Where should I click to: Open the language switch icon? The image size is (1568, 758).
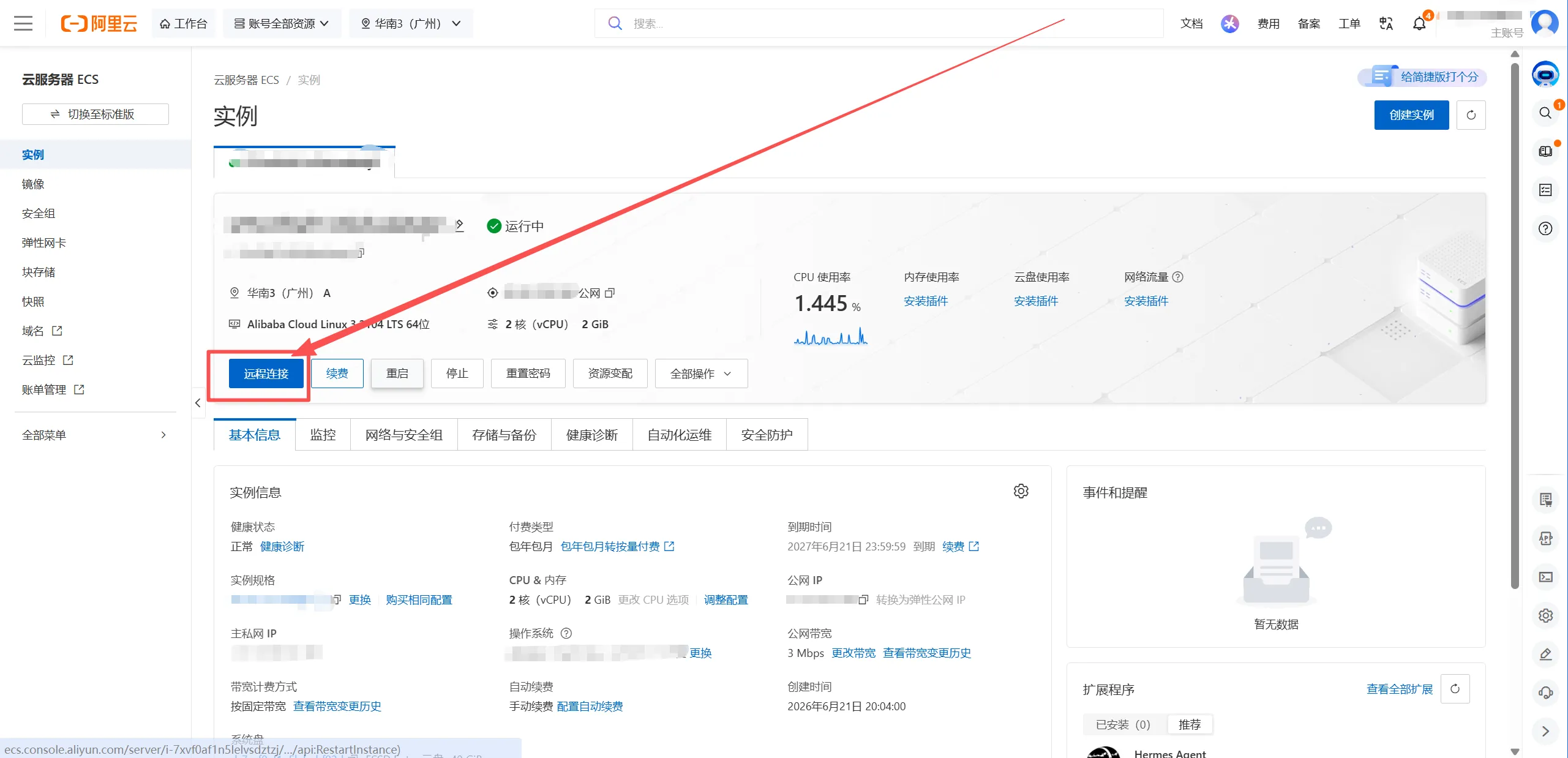(x=1386, y=24)
